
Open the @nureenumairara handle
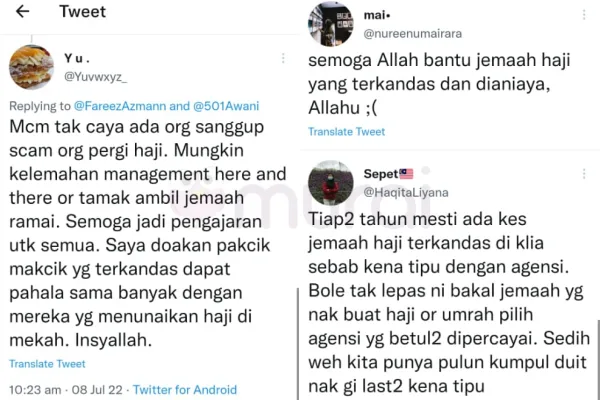[413, 34]
